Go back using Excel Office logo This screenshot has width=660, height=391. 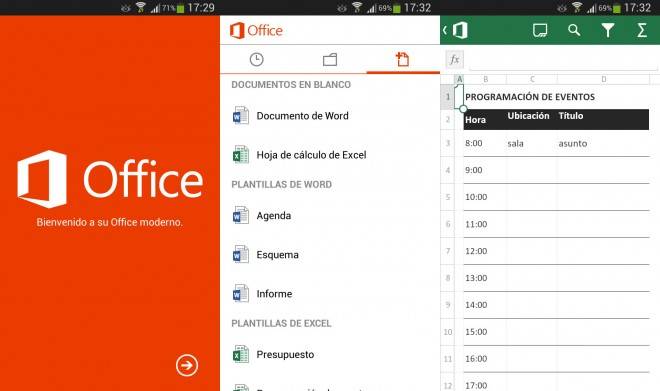point(456,30)
